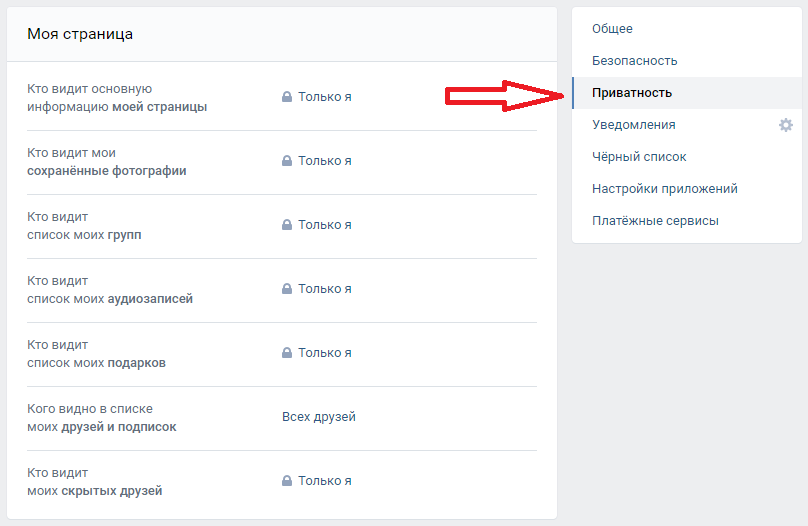Open Платёжные сервисы section

[655, 221]
